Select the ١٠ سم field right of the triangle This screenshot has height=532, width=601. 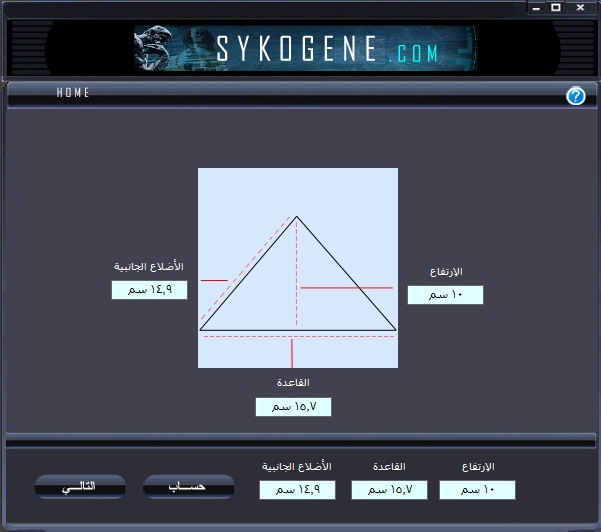pyautogui.click(x=445, y=295)
